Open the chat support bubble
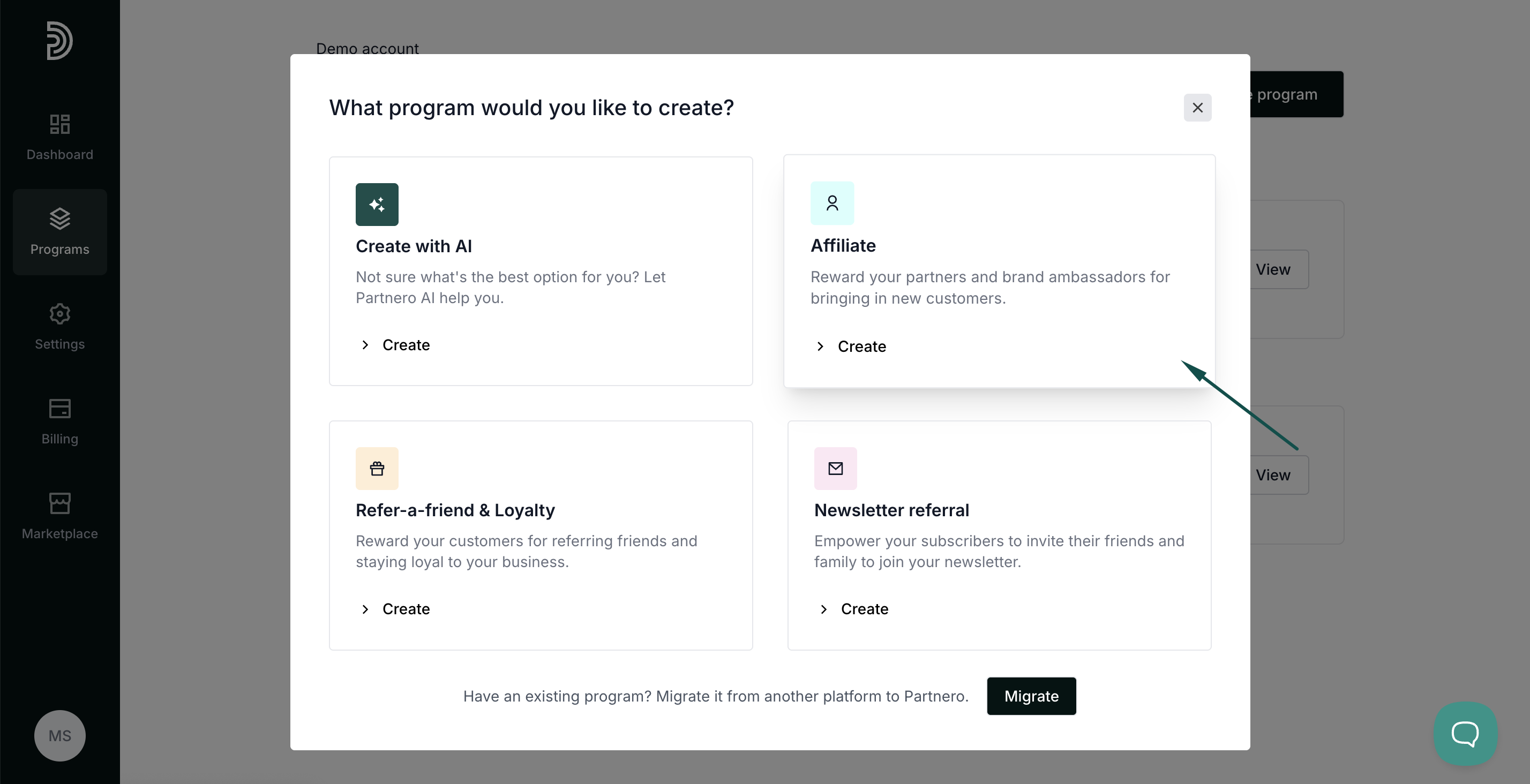This screenshot has width=1530, height=784. (1465, 734)
